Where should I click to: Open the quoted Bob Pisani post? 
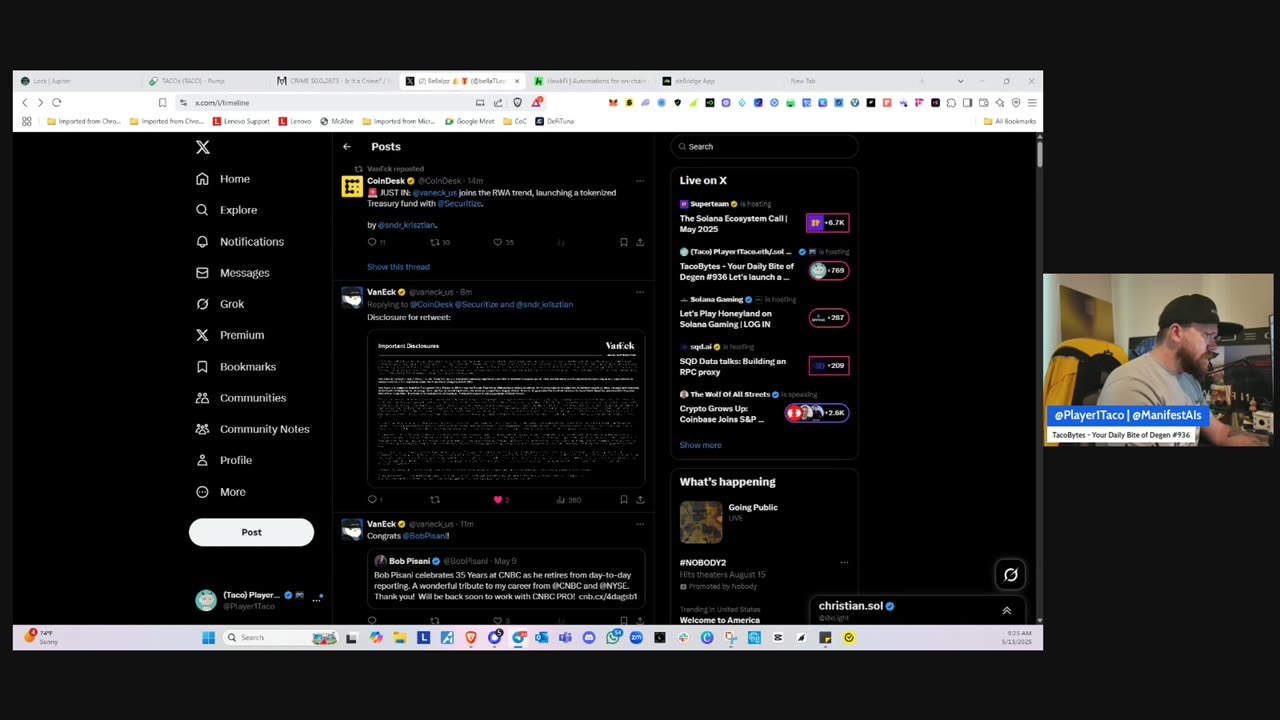pyautogui.click(x=506, y=579)
